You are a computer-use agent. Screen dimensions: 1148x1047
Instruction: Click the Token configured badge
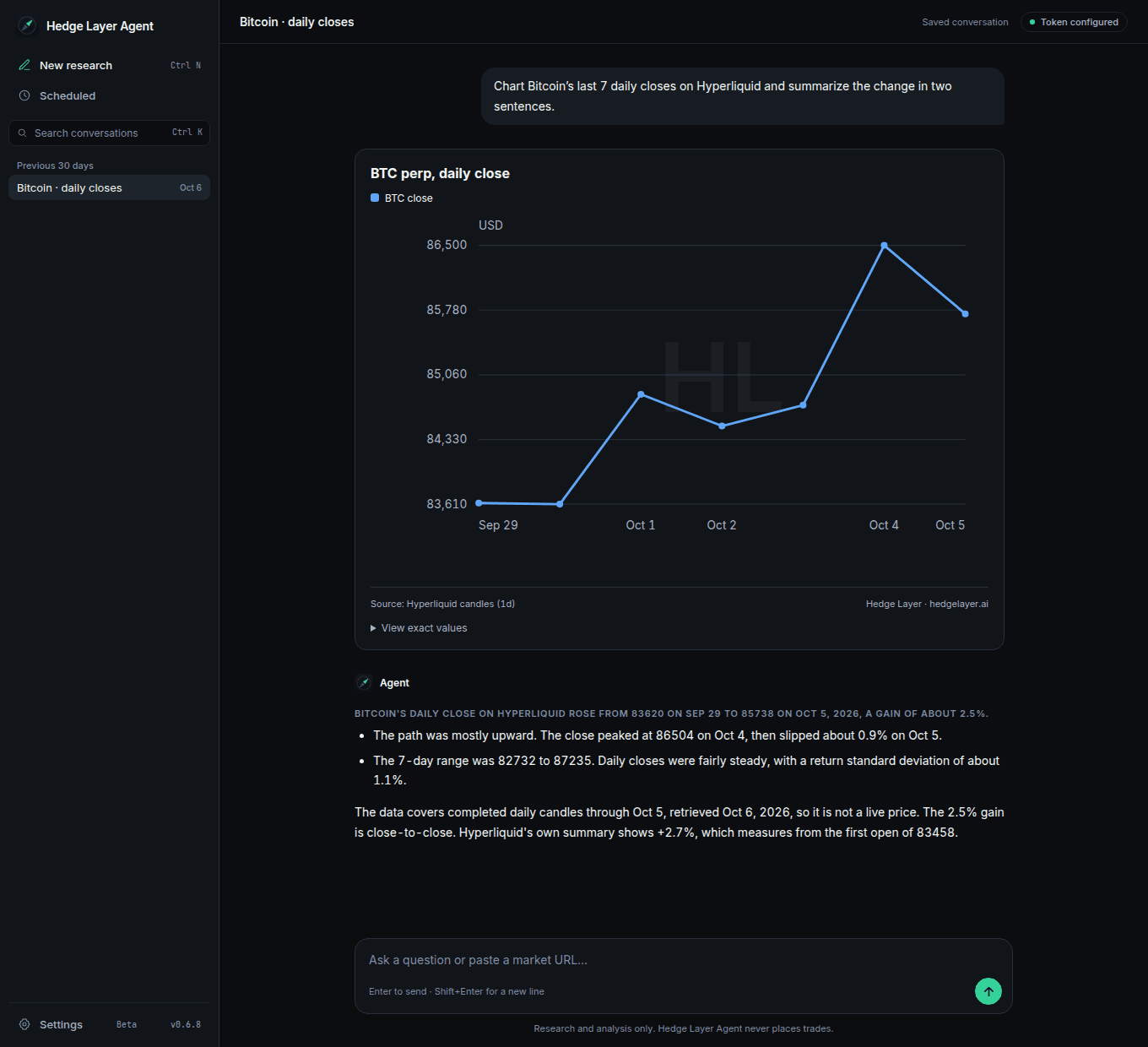pyautogui.click(x=1074, y=22)
